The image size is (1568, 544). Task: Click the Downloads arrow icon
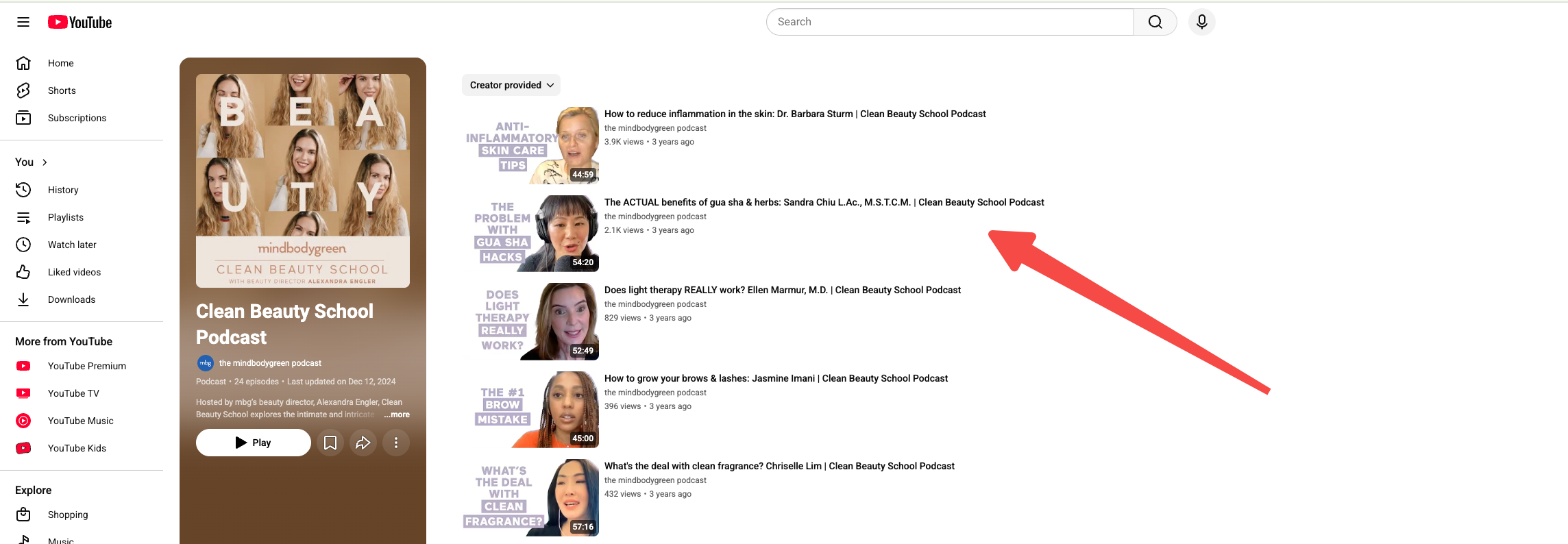(23, 299)
